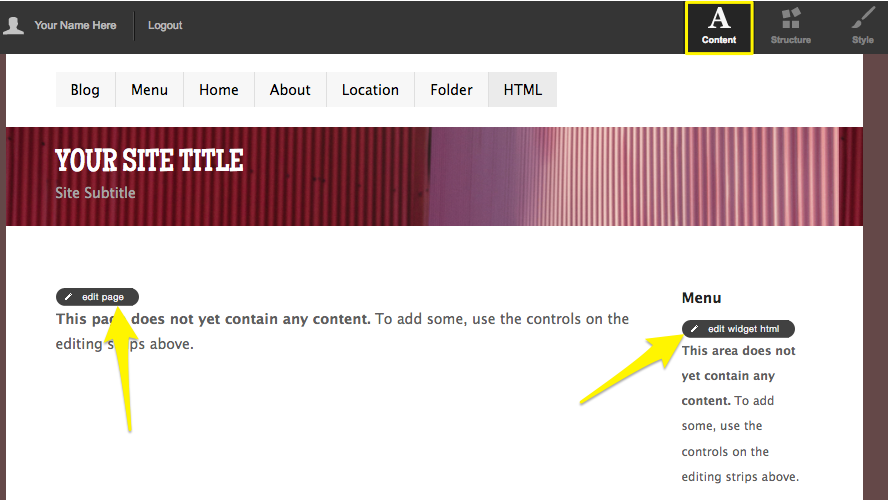Image resolution: width=888 pixels, height=500 pixels.
Task: Navigate to the Home page tab
Action: pos(218,89)
